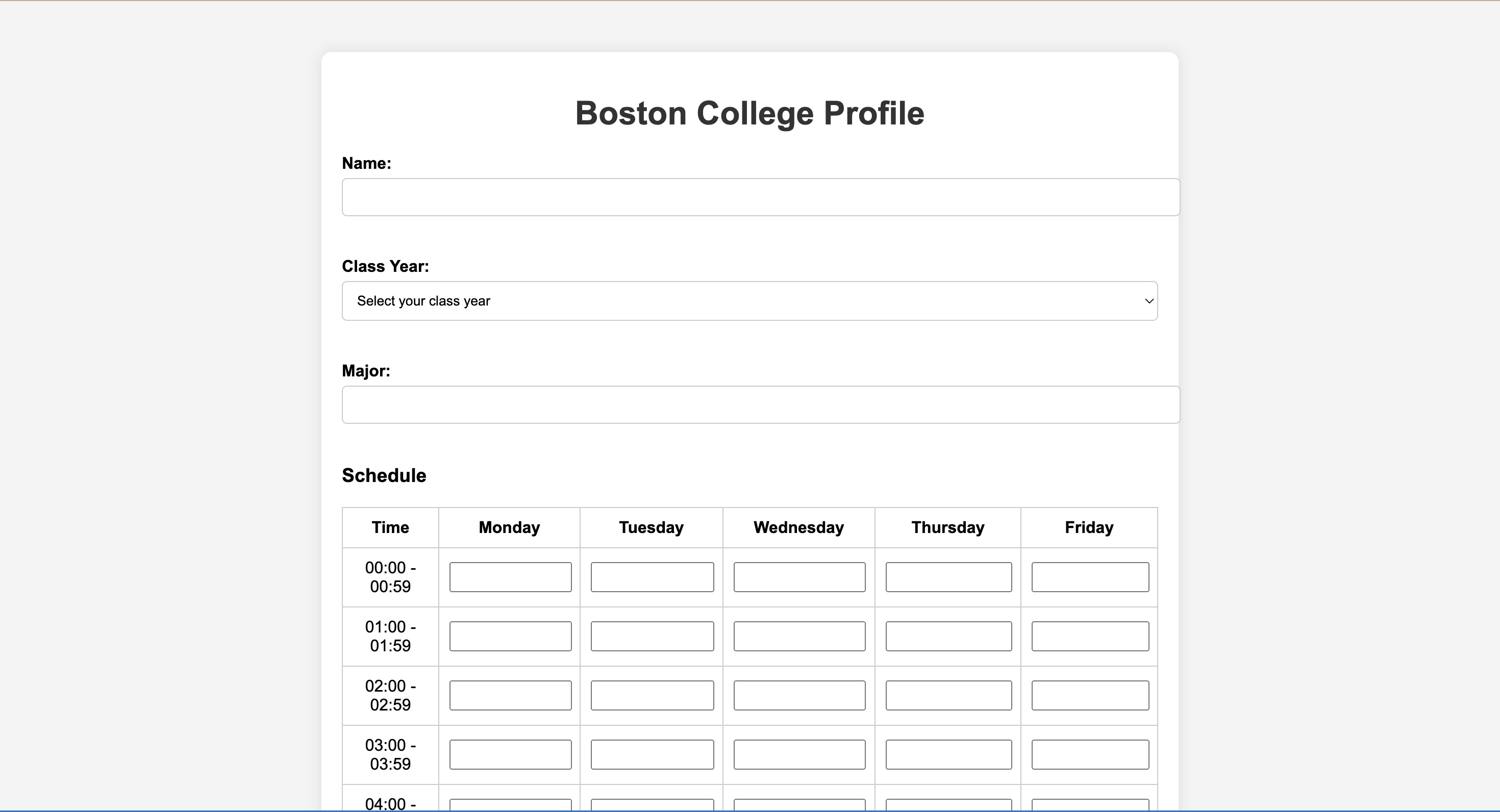Click Monday 01:00 - 01:59 schedule cell
The image size is (1500, 812).
coord(510,636)
